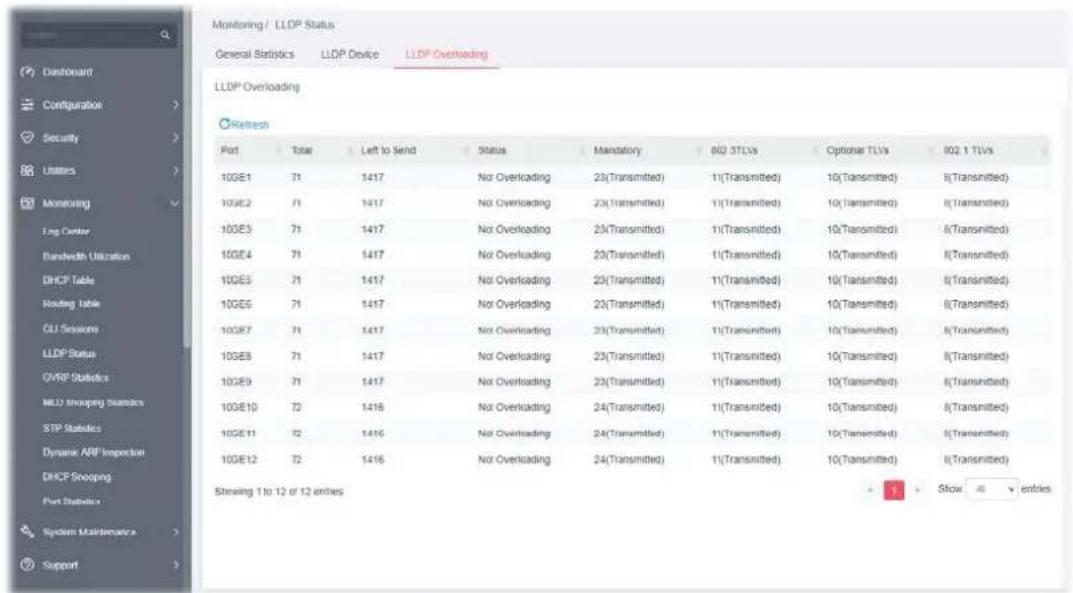This screenshot has width=1073, height=593.
Task: Expand the System Maintenance chevron
Action: tap(175, 531)
